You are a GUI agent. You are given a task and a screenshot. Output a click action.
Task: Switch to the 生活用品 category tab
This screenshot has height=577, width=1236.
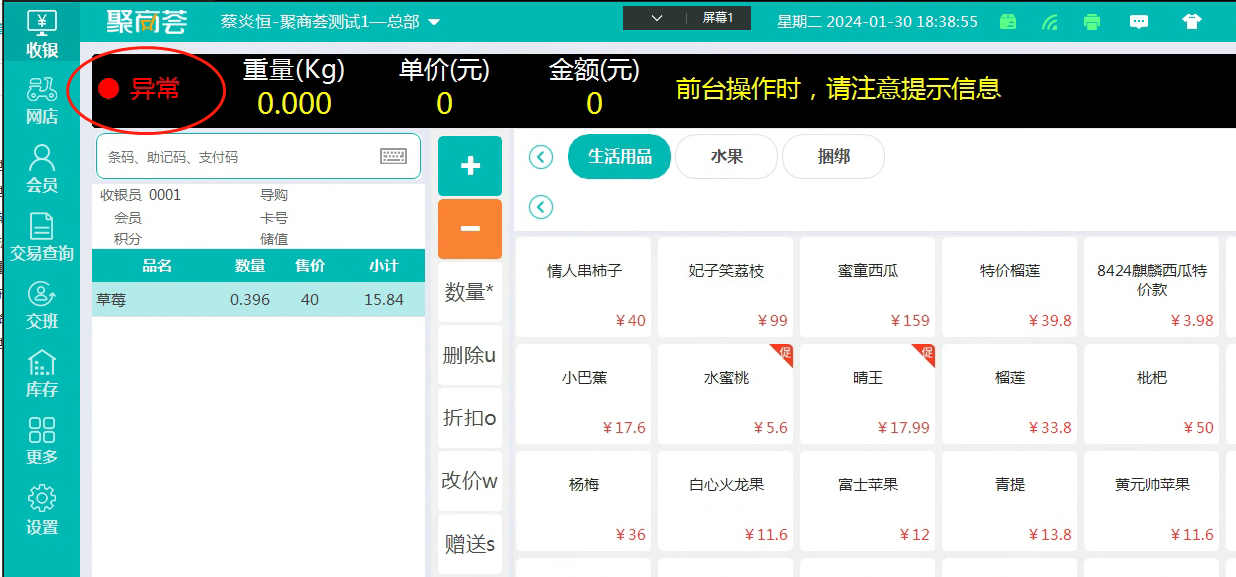(619, 157)
